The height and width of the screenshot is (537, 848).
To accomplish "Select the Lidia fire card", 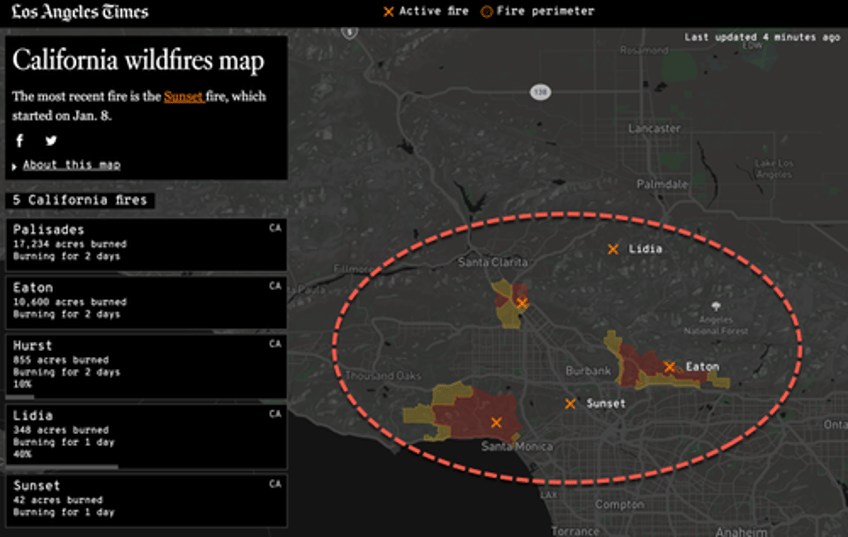I will tap(146, 436).
